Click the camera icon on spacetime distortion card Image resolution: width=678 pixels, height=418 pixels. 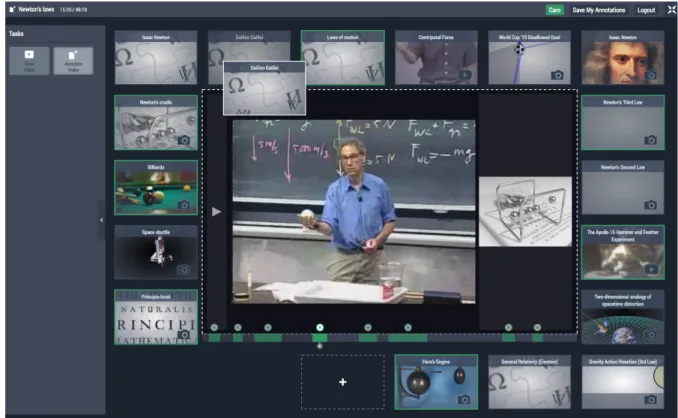click(650, 335)
